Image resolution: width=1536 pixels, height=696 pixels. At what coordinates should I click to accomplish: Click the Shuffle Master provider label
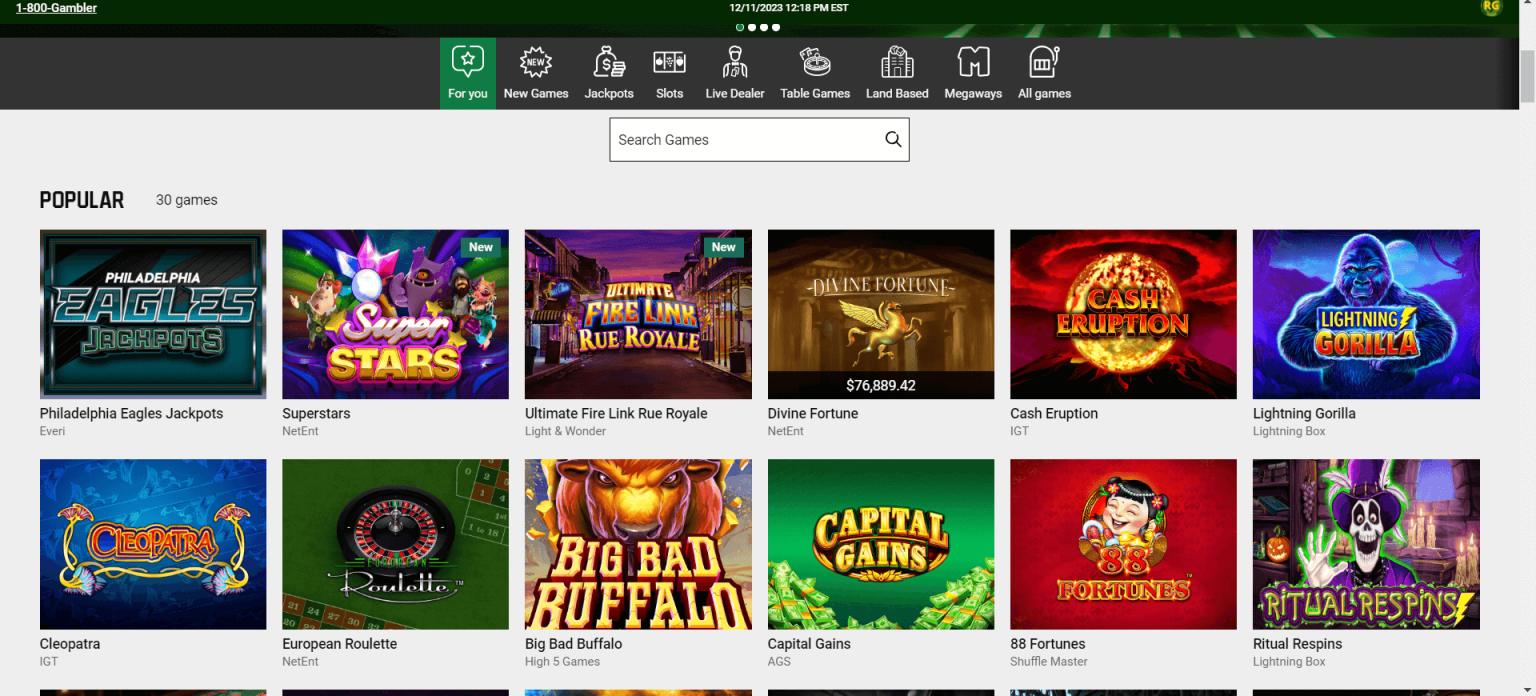[1049, 661]
